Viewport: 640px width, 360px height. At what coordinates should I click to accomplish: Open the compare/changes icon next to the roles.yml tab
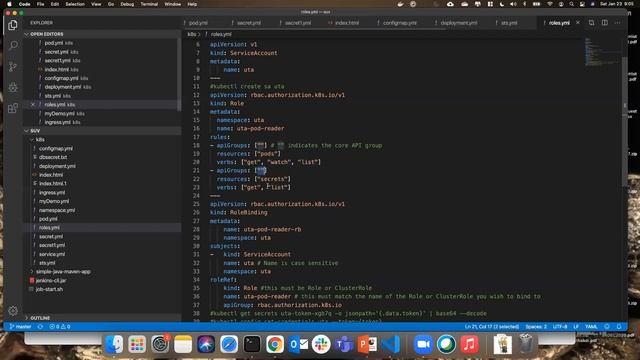tap(591, 23)
